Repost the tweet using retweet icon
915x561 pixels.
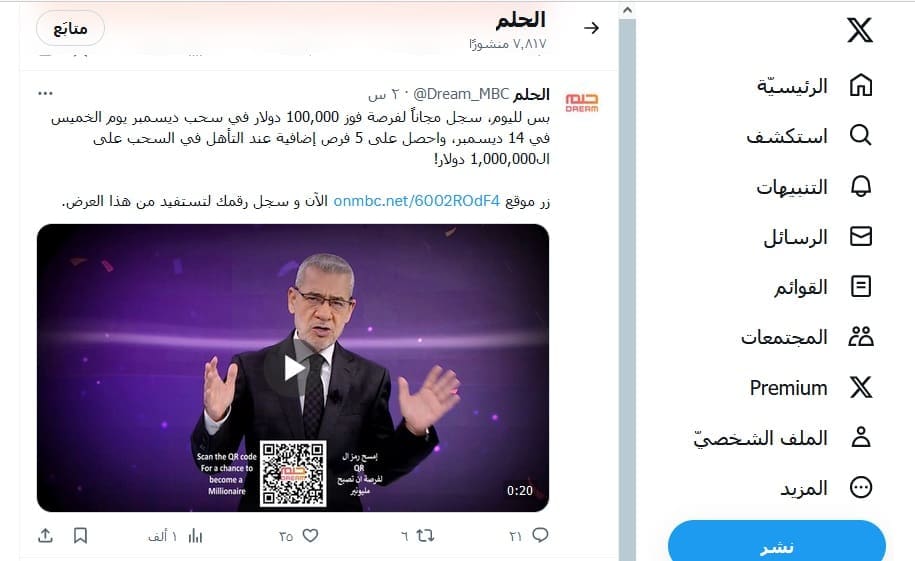tap(425, 535)
